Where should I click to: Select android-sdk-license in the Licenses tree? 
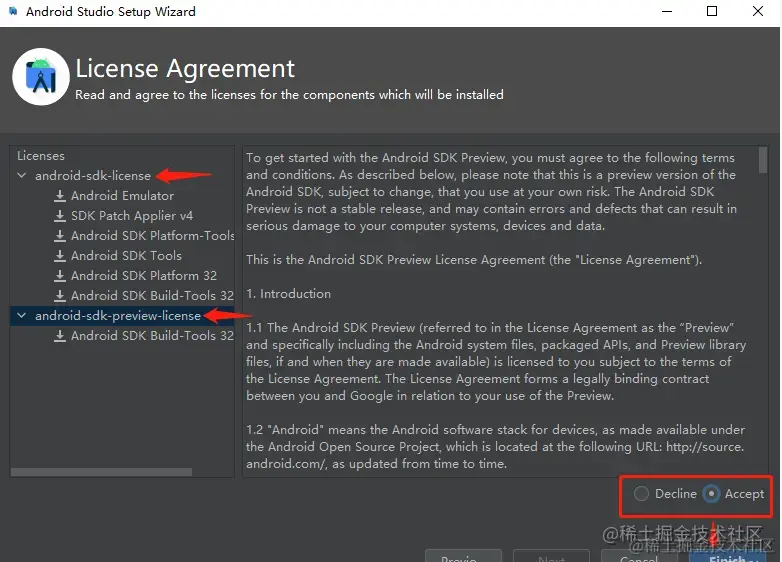point(93,176)
